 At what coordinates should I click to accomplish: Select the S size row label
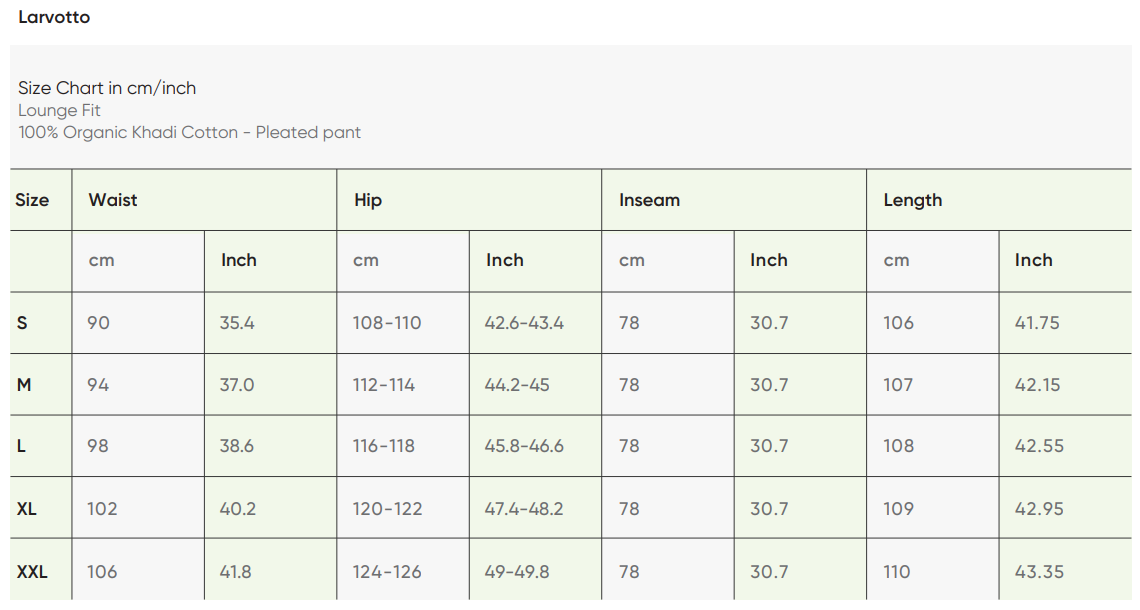pos(23,323)
